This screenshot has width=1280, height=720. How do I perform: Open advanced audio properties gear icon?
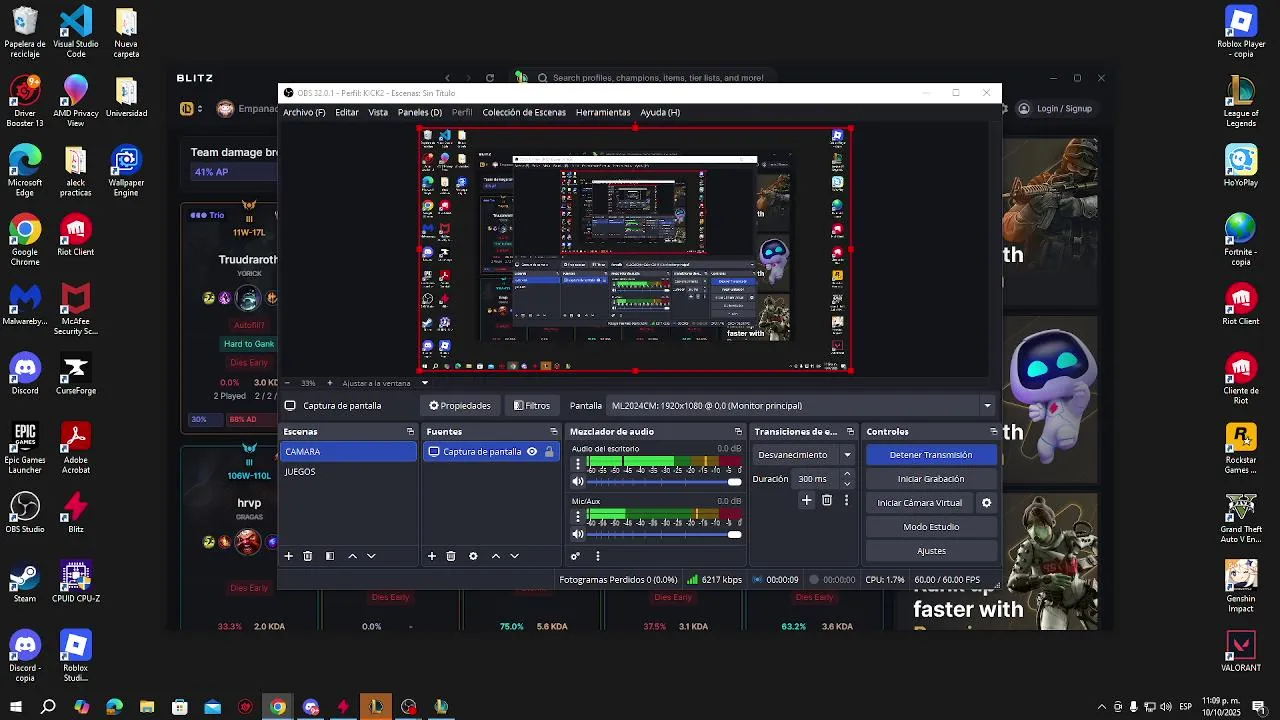pos(575,556)
